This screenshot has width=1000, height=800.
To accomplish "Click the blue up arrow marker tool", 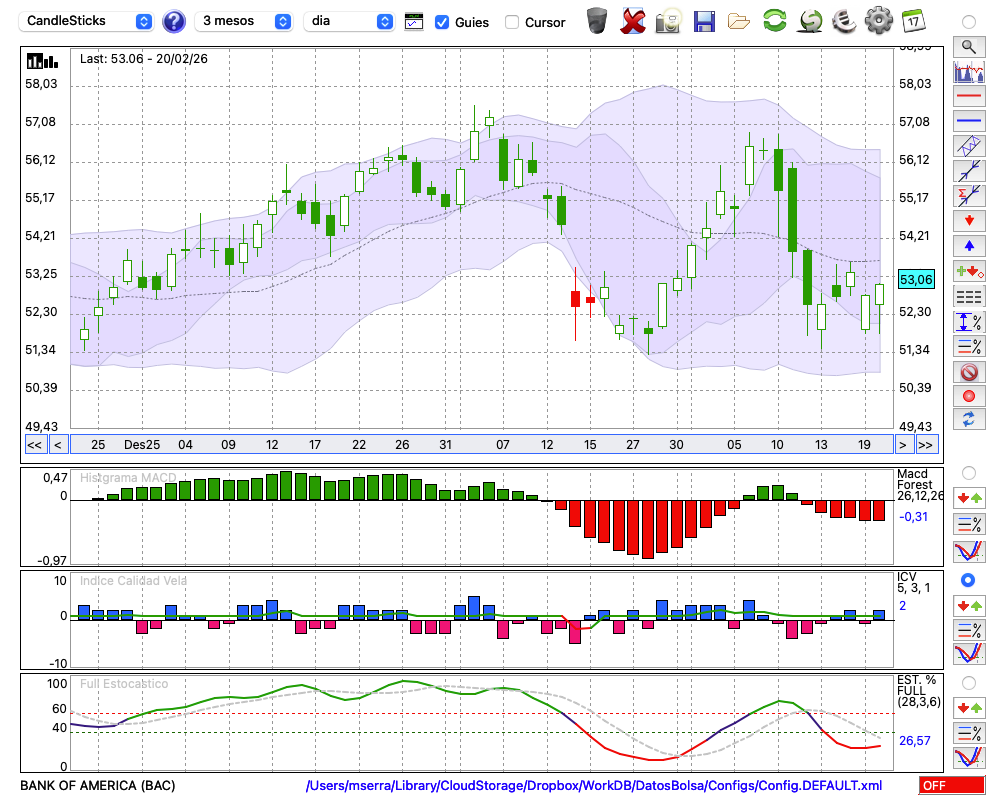I will pyautogui.click(x=969, y=246).
